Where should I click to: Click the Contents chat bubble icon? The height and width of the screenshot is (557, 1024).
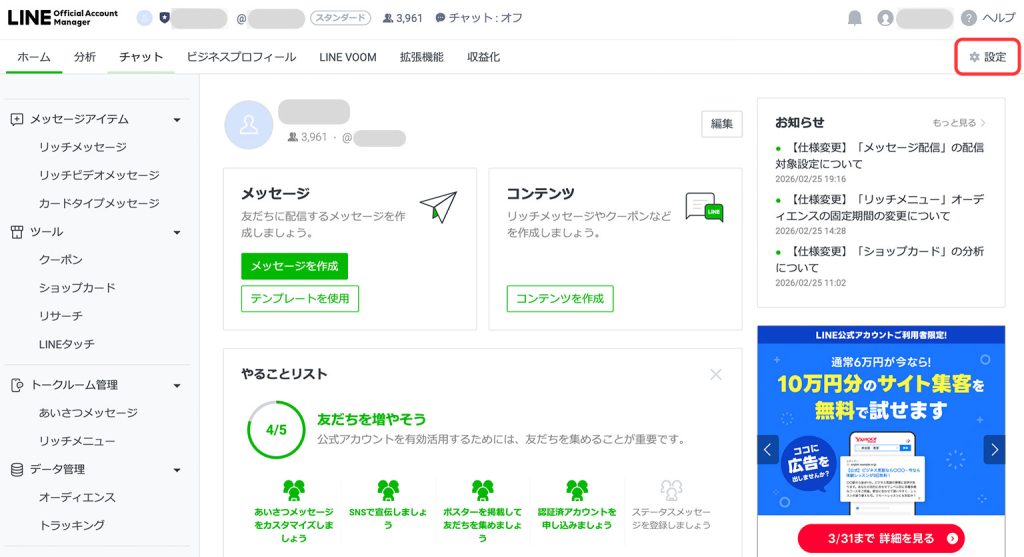(704, 207)
